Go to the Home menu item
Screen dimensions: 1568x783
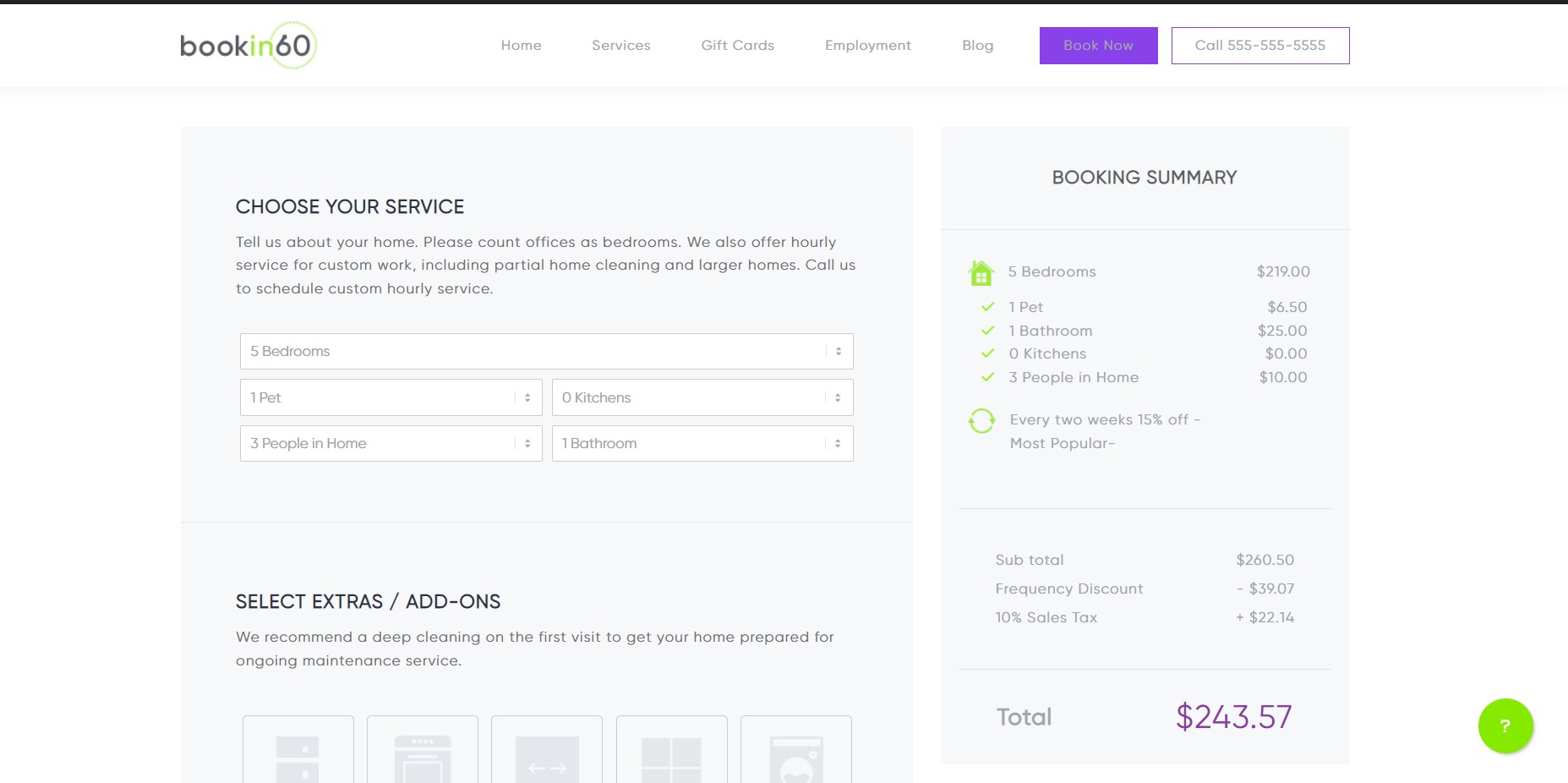(521, 46)
